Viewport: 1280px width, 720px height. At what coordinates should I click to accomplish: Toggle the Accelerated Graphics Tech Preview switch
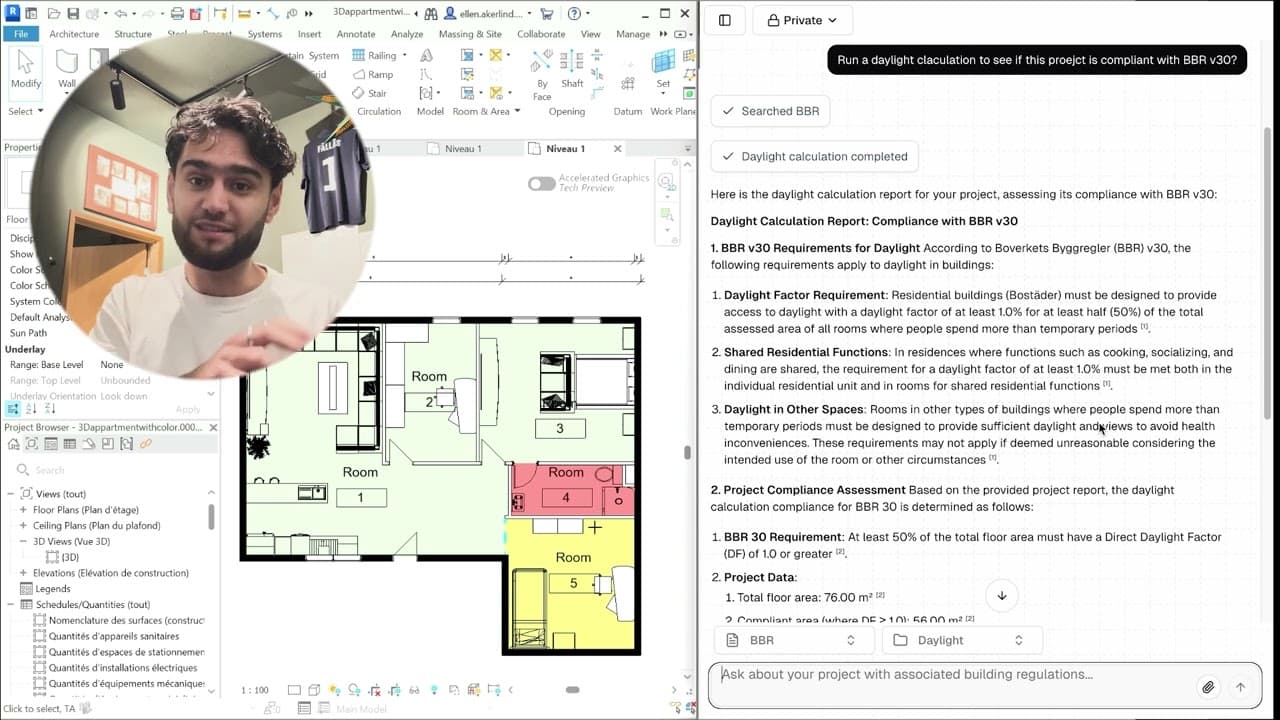(541, 183)
